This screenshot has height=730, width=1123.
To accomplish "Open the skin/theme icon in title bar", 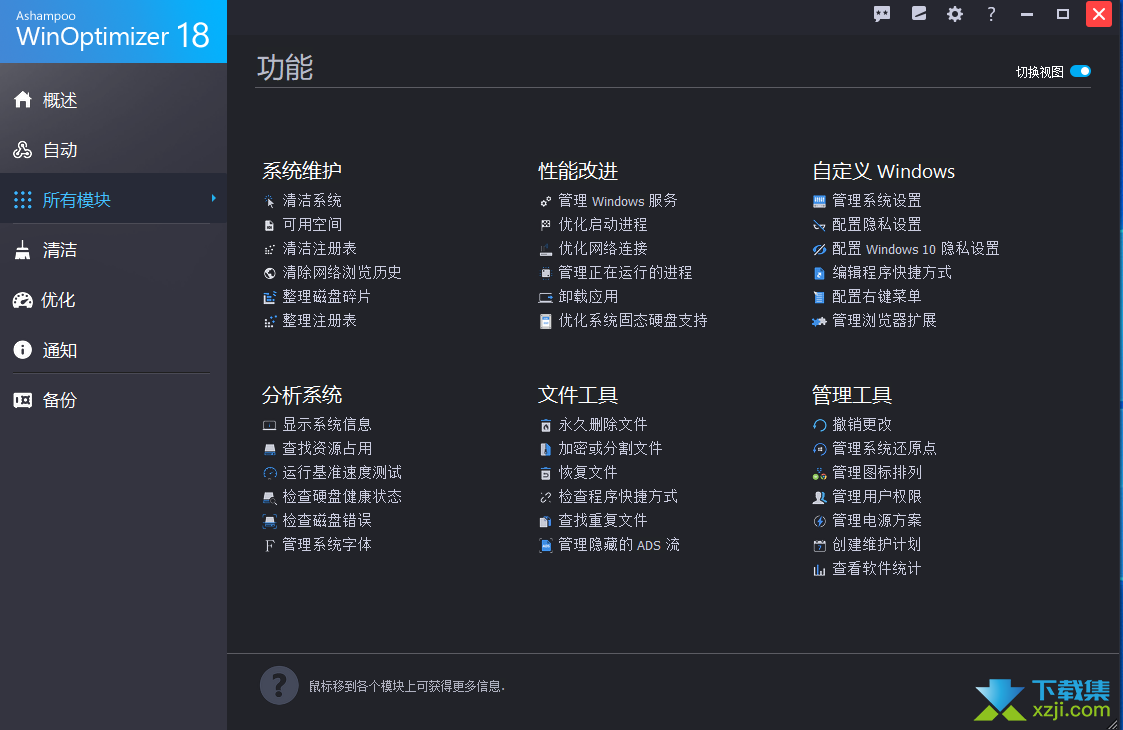I will pos(919,14).
